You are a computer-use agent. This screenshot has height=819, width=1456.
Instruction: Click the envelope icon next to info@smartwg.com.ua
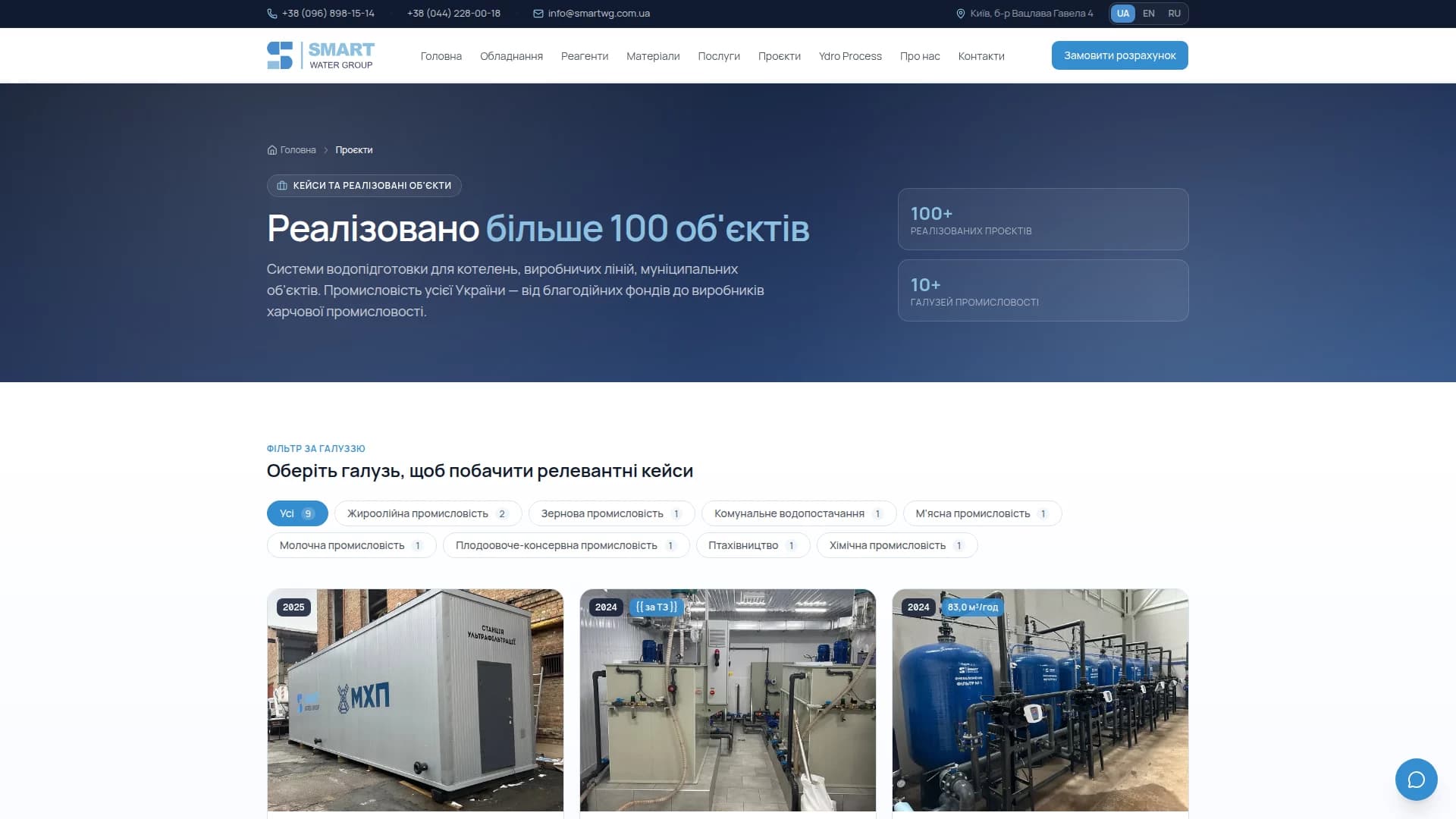pos(538,14)
